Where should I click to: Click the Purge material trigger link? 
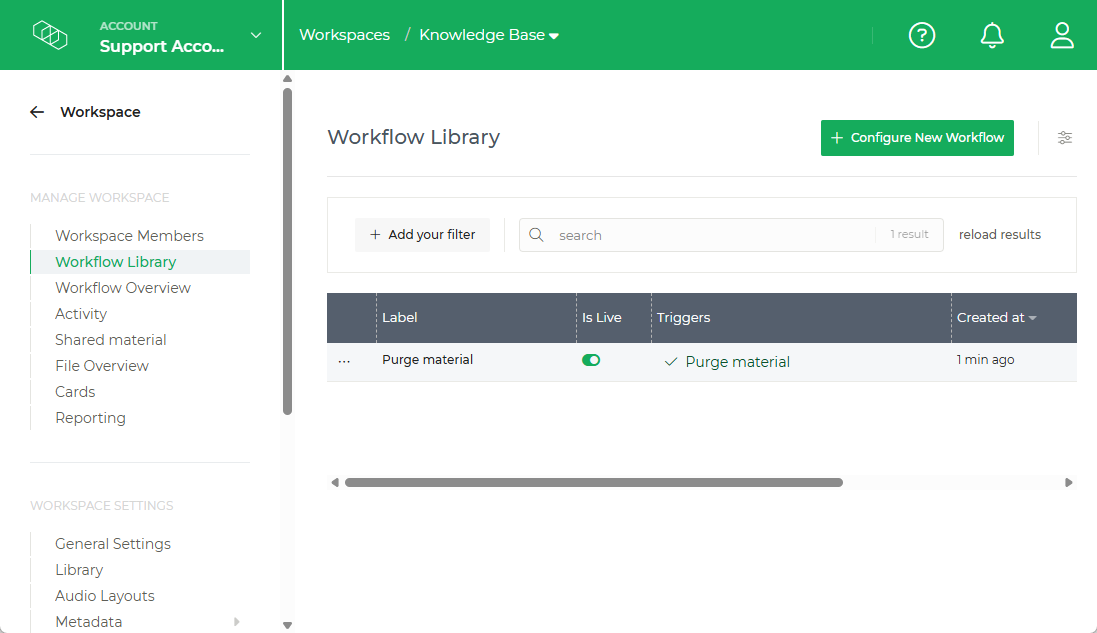[737, 362]
